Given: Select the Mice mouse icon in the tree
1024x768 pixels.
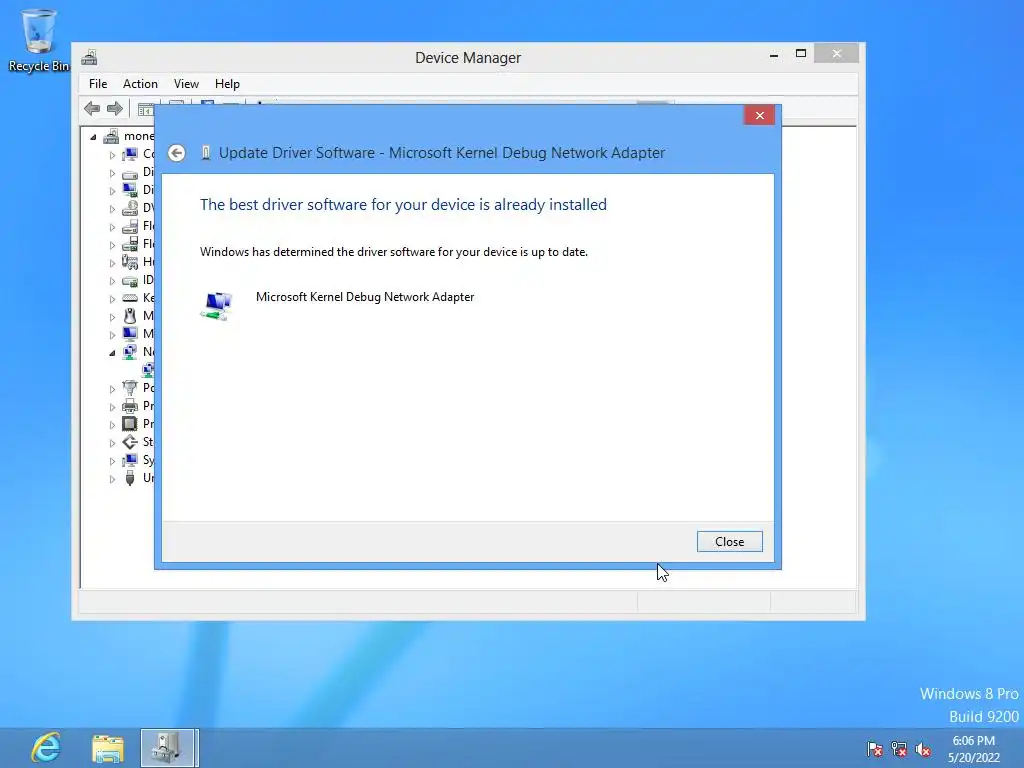Looking at the screenshot, I should 131,316.
